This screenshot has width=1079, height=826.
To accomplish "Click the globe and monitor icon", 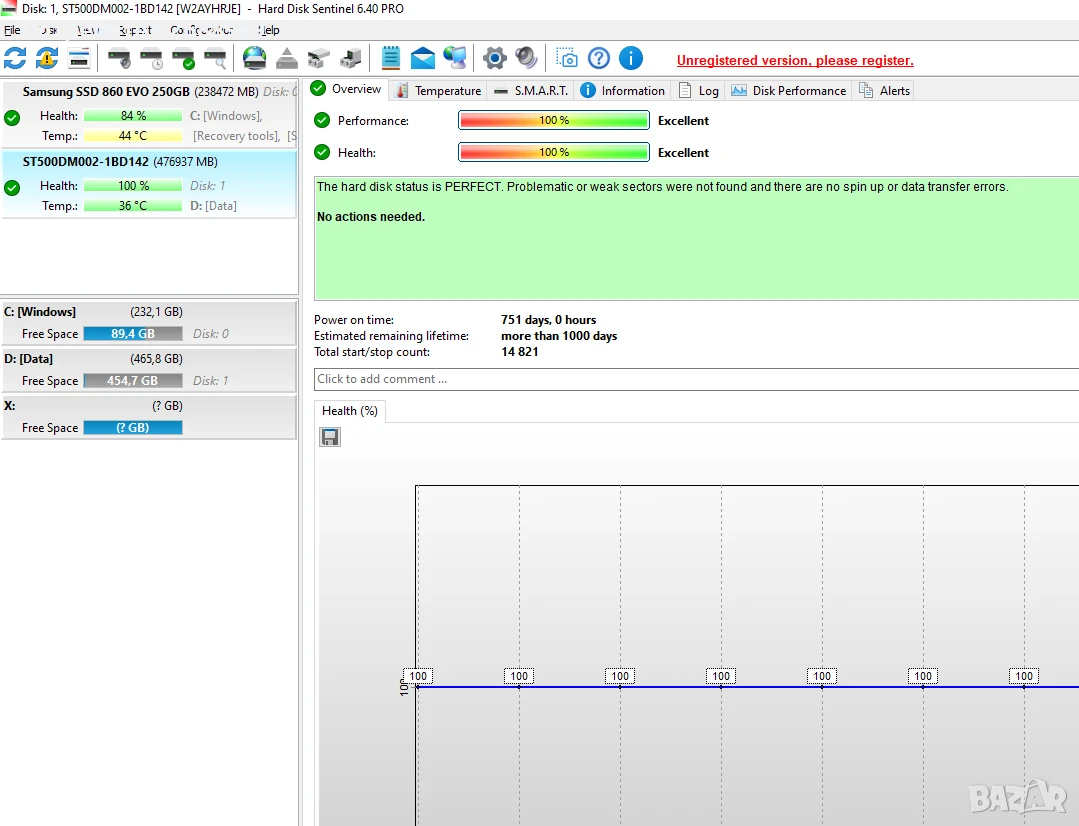I will point(454,59).
